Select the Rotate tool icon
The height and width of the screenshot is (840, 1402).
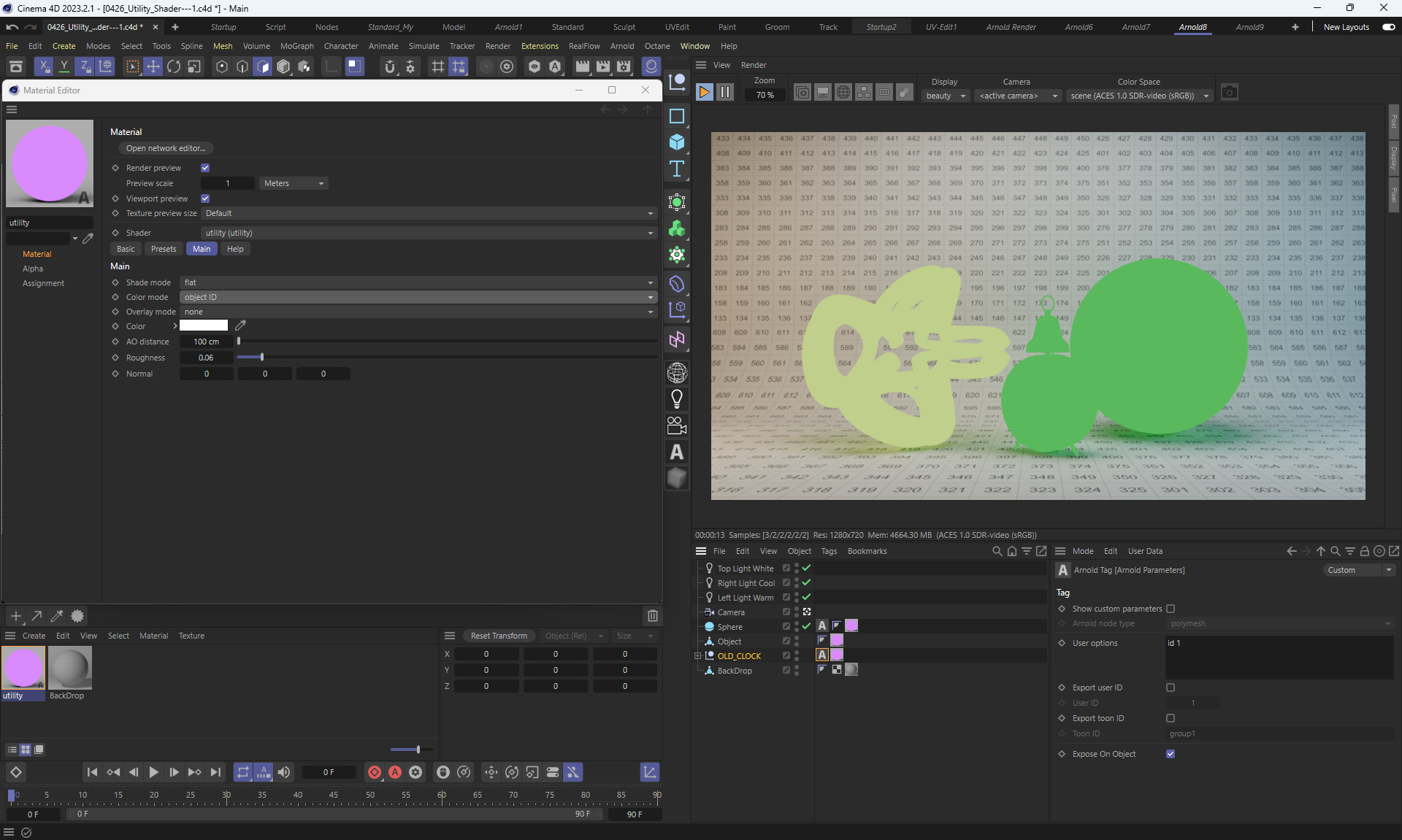pos(174,66)
